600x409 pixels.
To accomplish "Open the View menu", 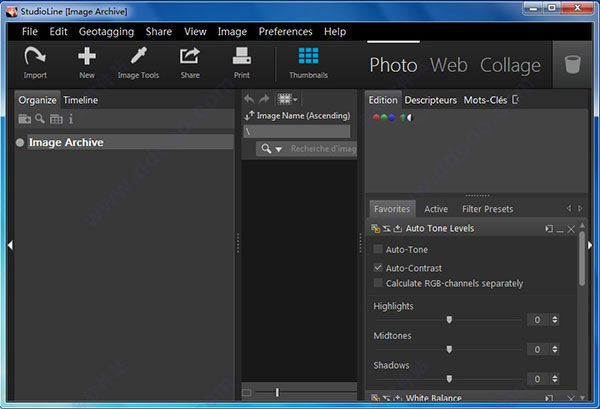I will [x=195, y=31].
